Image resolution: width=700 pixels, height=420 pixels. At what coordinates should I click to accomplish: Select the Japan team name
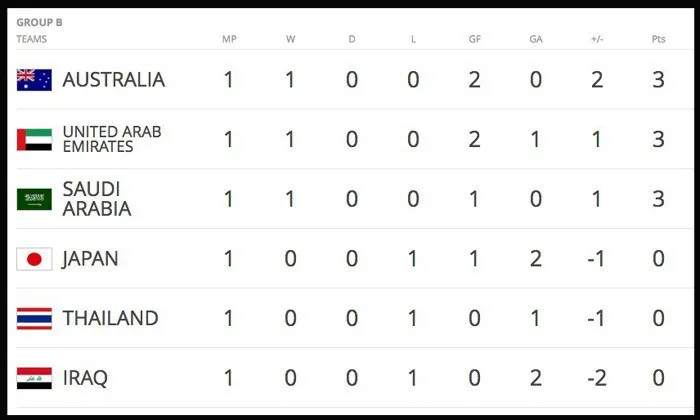click(x=90, y=259)
